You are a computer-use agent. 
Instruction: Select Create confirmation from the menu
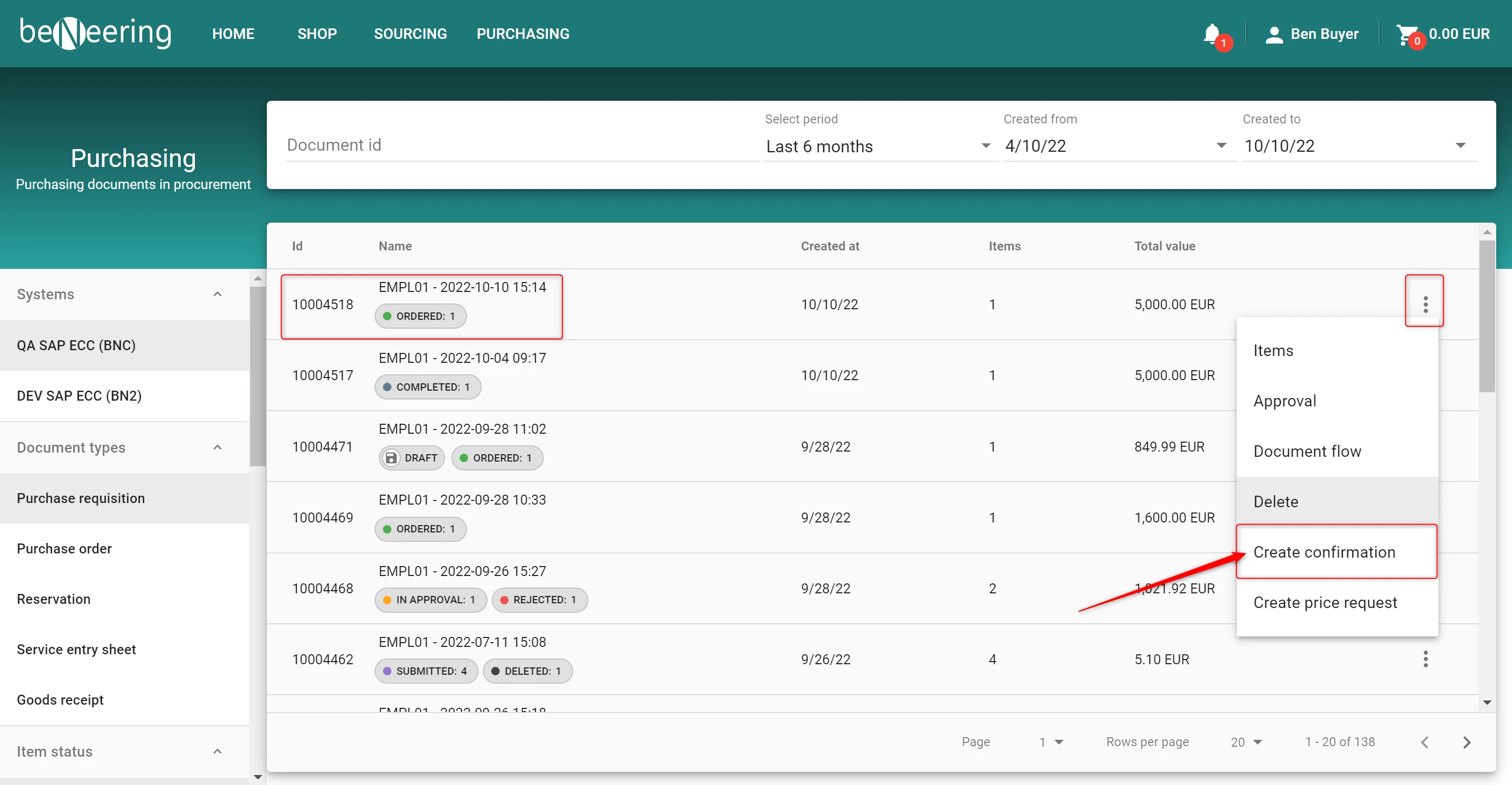[1324, 552]
